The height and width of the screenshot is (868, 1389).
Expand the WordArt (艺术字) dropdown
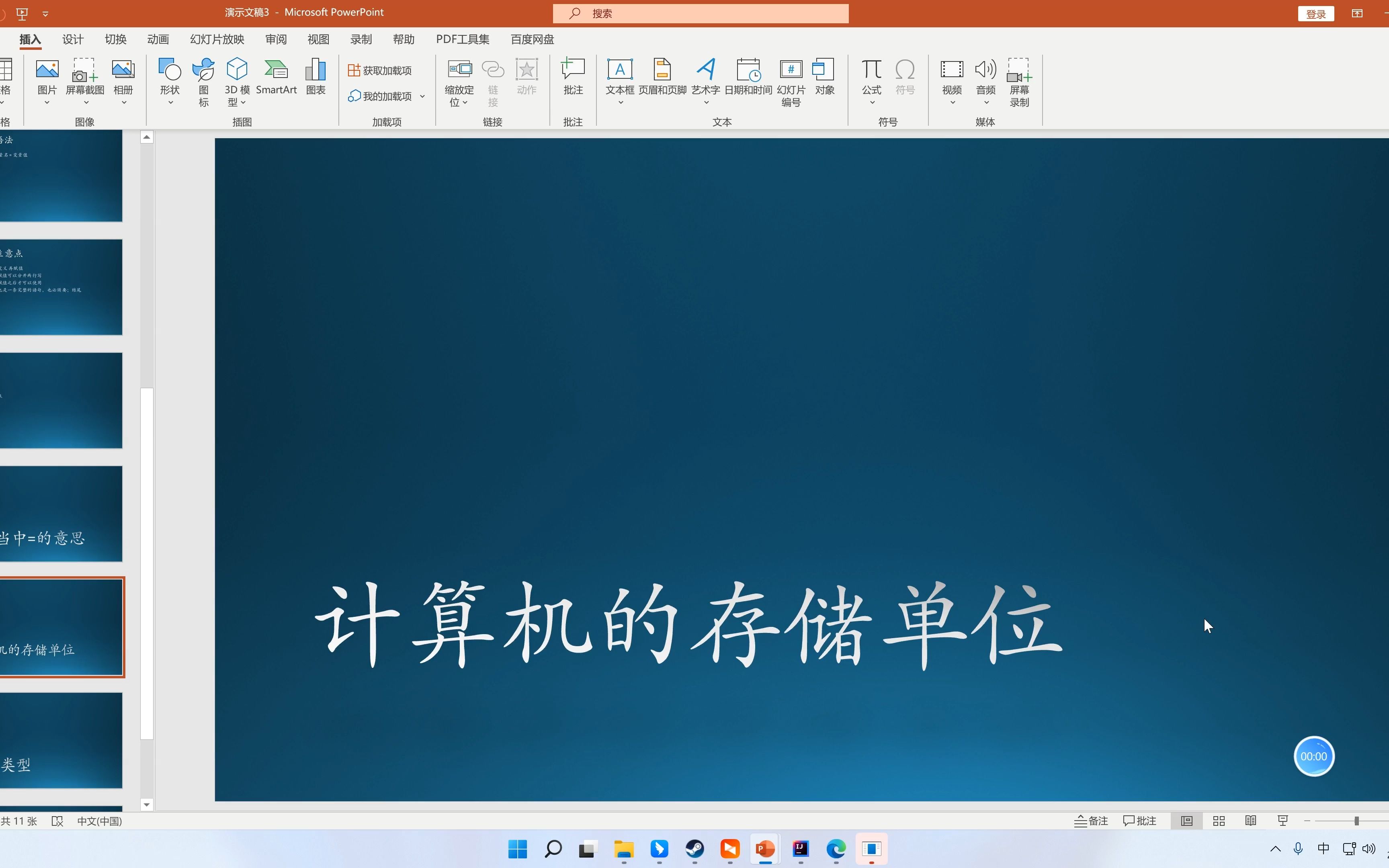pos(706,102)
